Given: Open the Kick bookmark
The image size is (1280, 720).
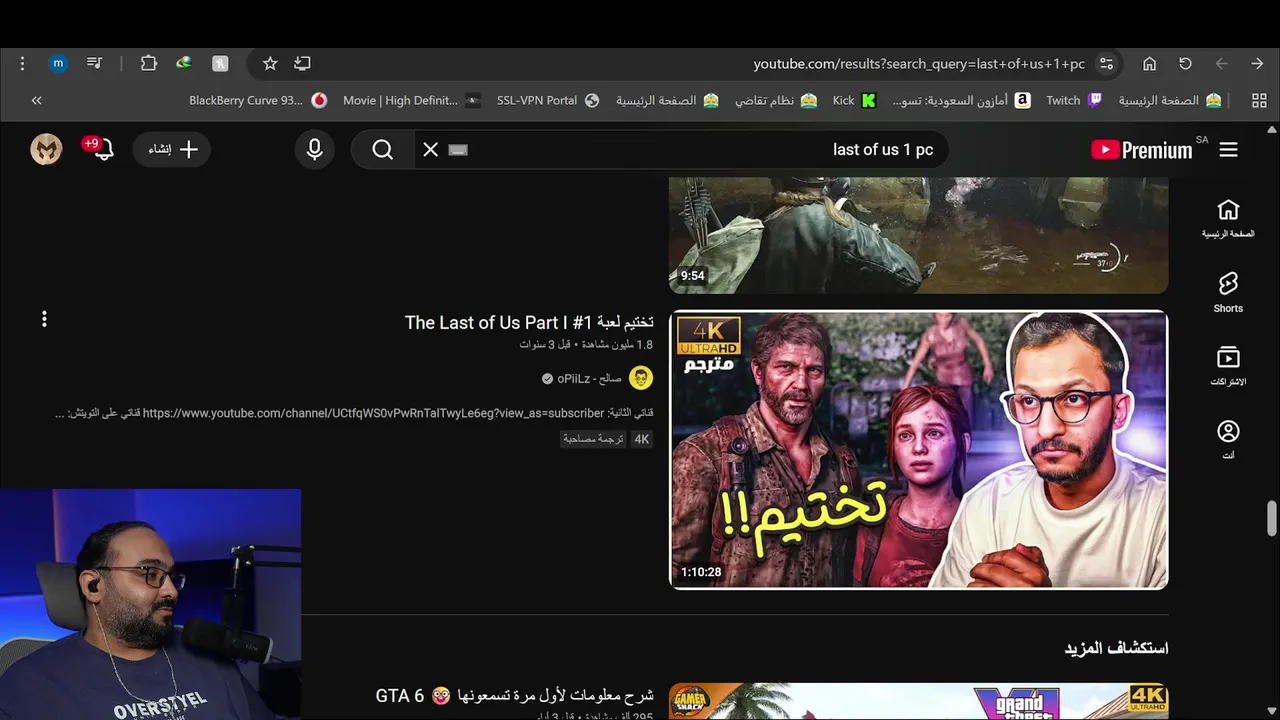Looking at the screenshot, I should [854, 101].
